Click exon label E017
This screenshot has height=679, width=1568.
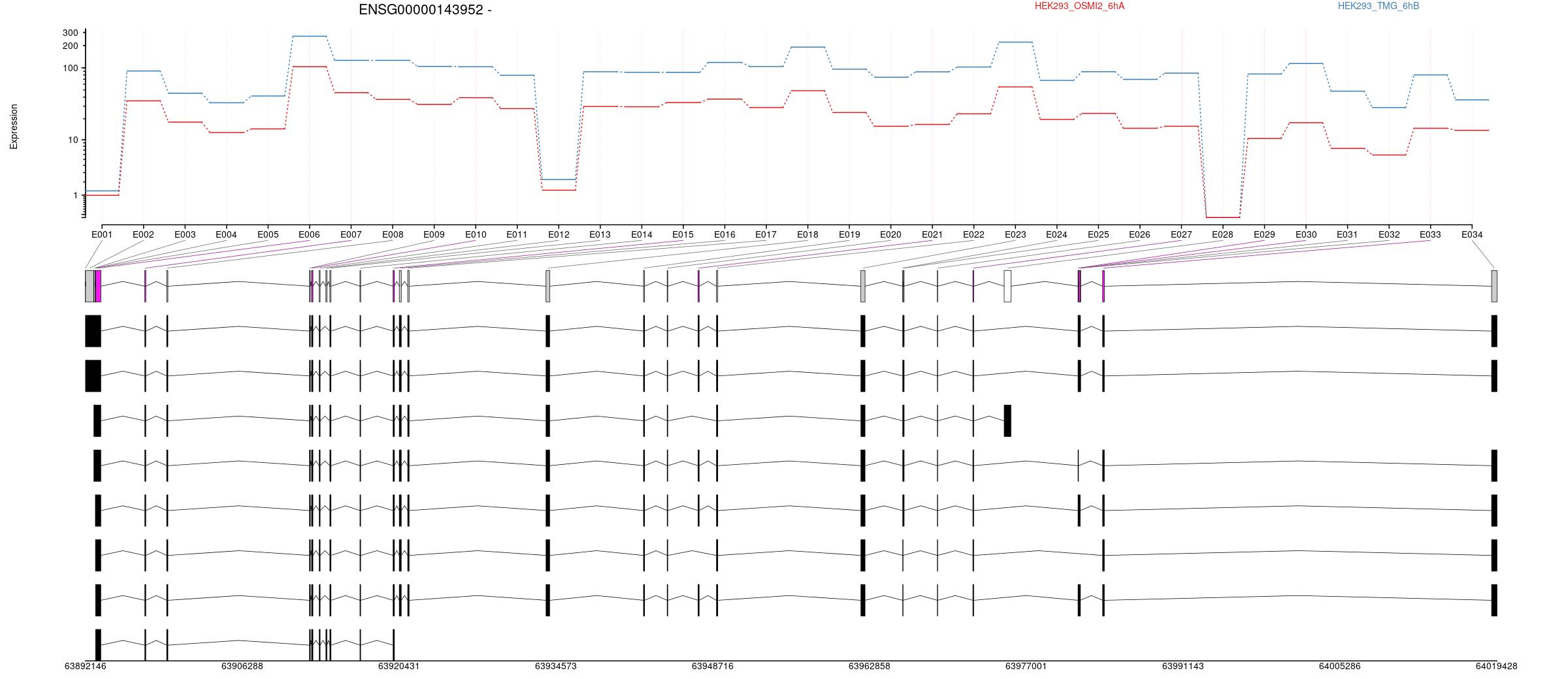coord(766,234)
